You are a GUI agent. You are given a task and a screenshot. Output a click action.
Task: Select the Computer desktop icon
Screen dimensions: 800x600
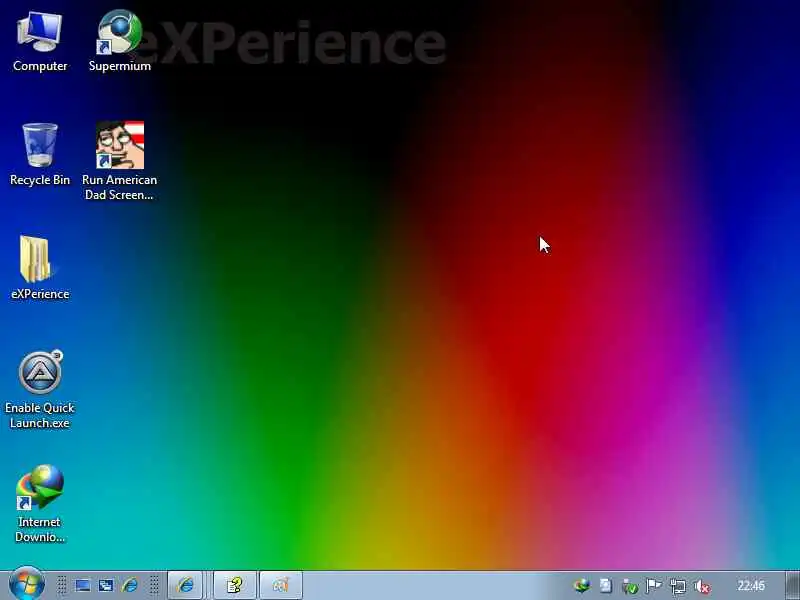tap(40, 42)
